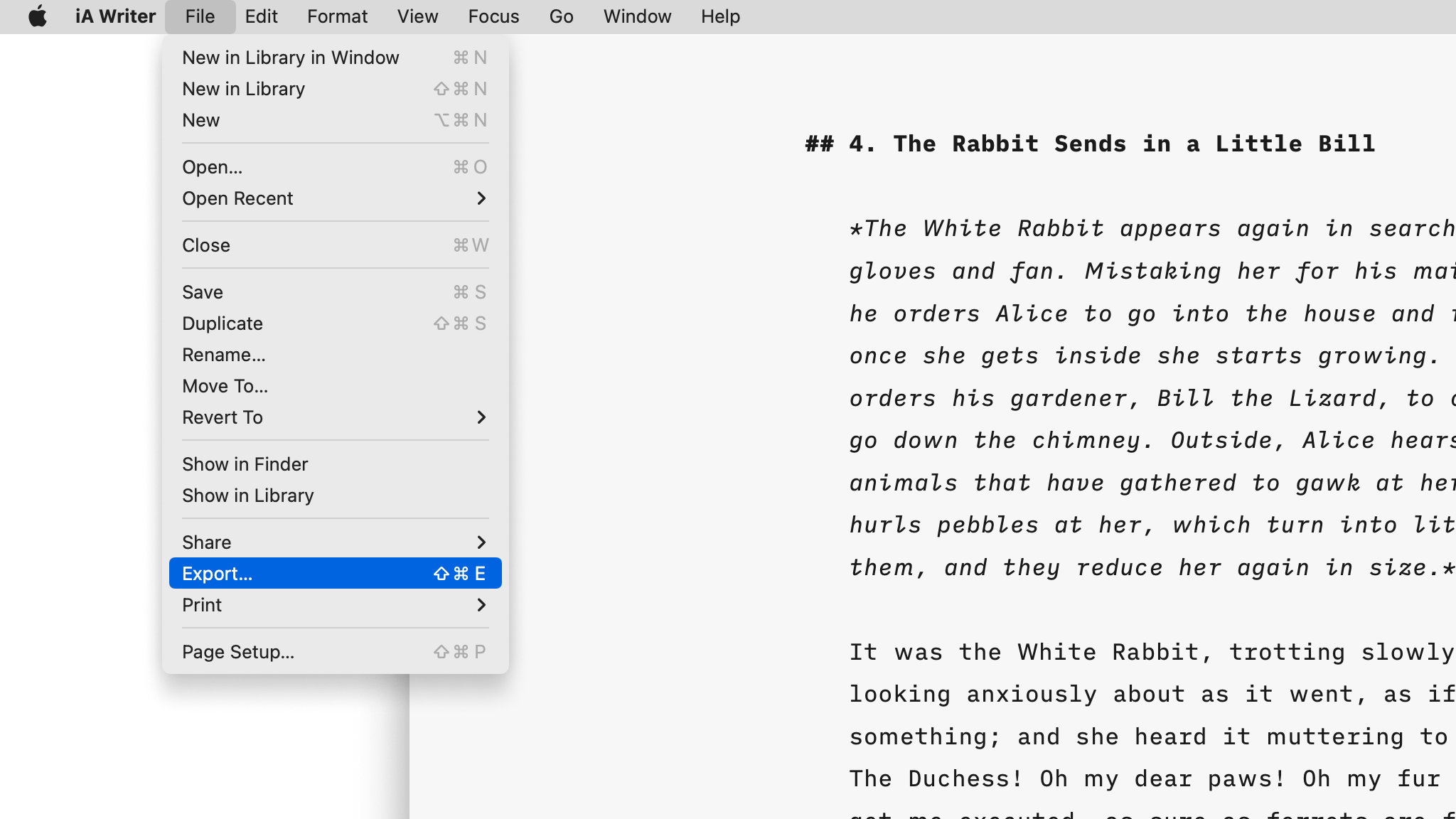Click Move To… menu item

pos(225,386)
